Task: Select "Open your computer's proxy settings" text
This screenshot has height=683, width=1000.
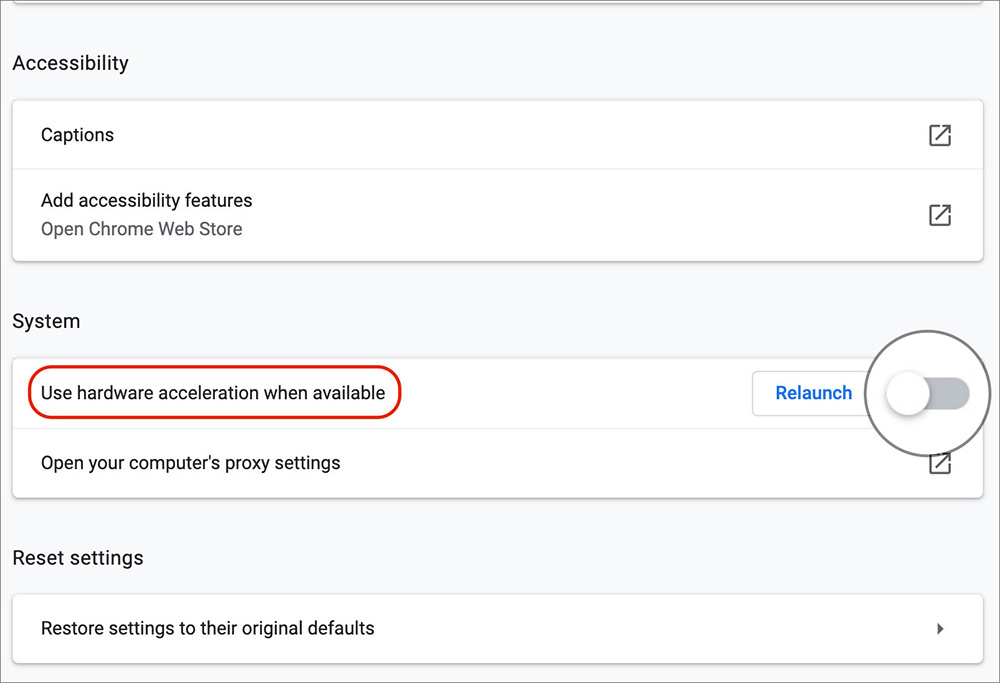Action: pos(191,463)
